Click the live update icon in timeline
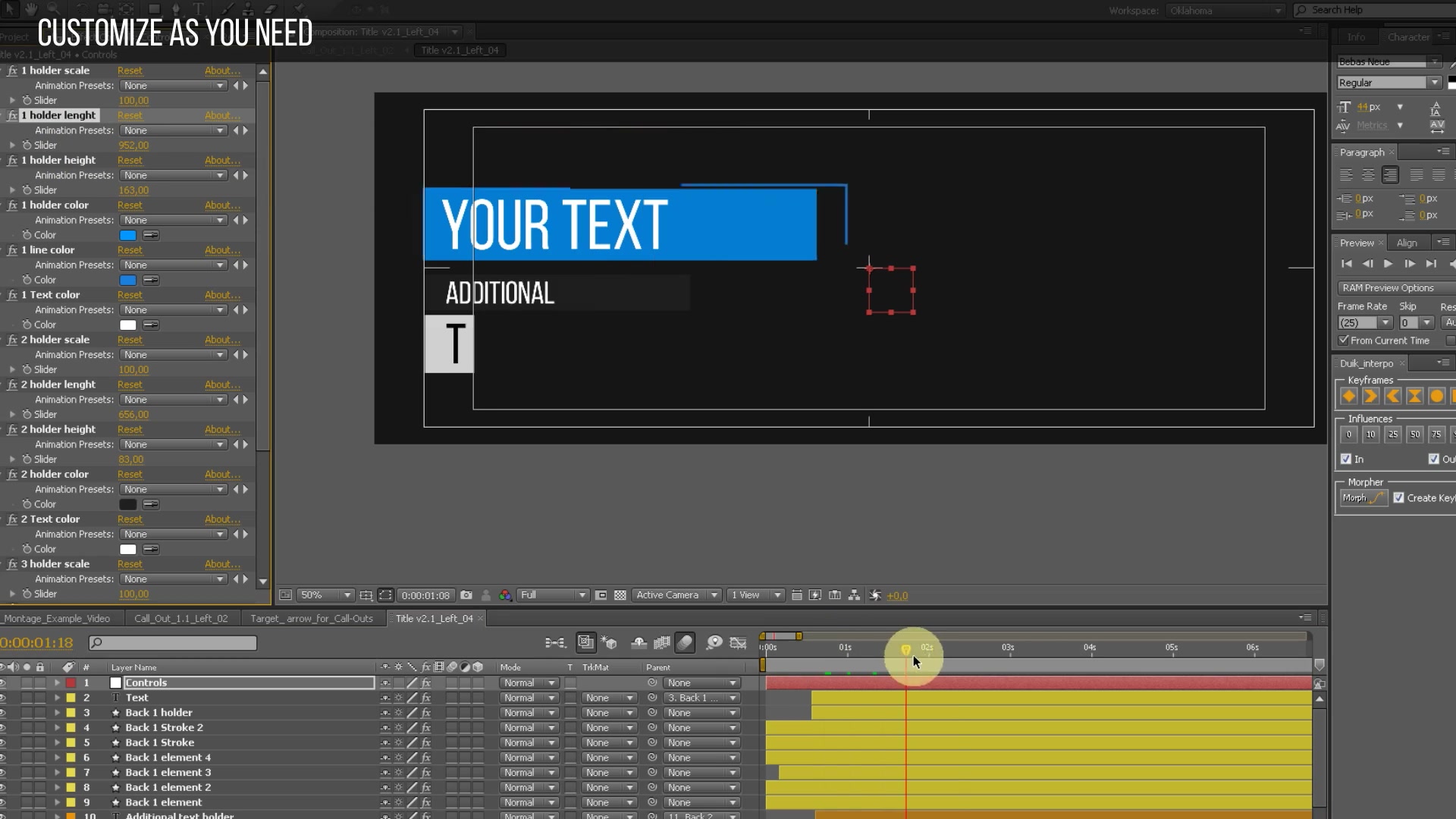Image resolution: width=1456 pixels, height=819 pixels. click(x=585, y=642)
